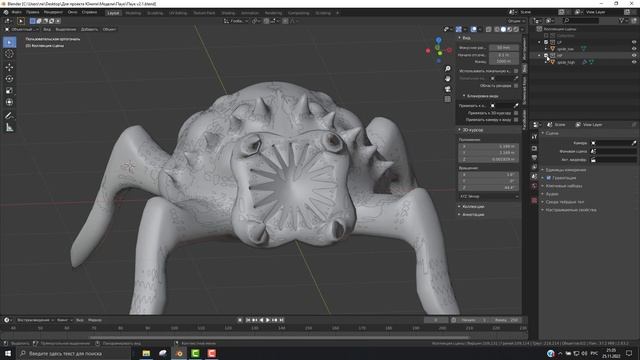Select the Rotate tool
This screenshot has height=360, width=640.
tap(9, 79)
